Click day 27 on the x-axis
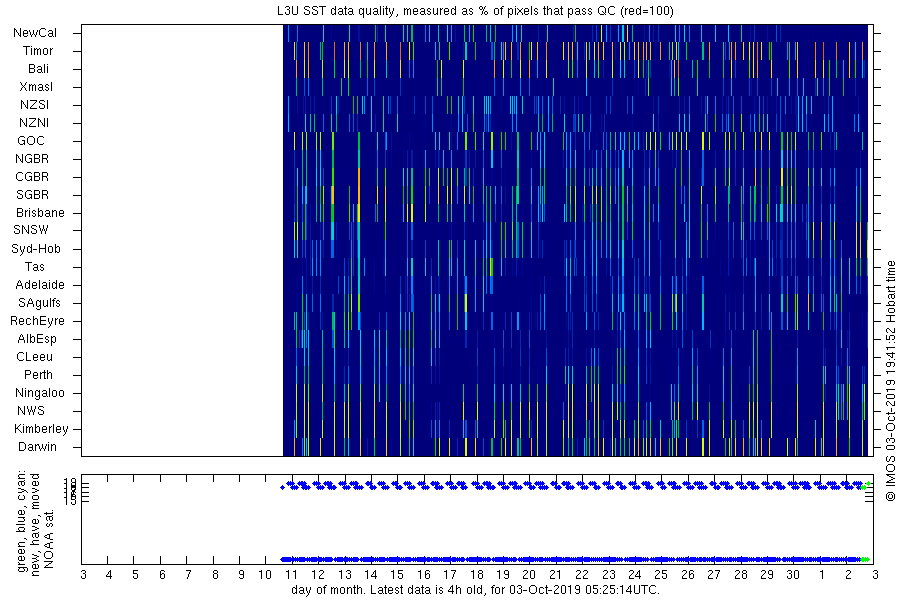The width and height of the screenshot is (900, 600). point(713,575)
